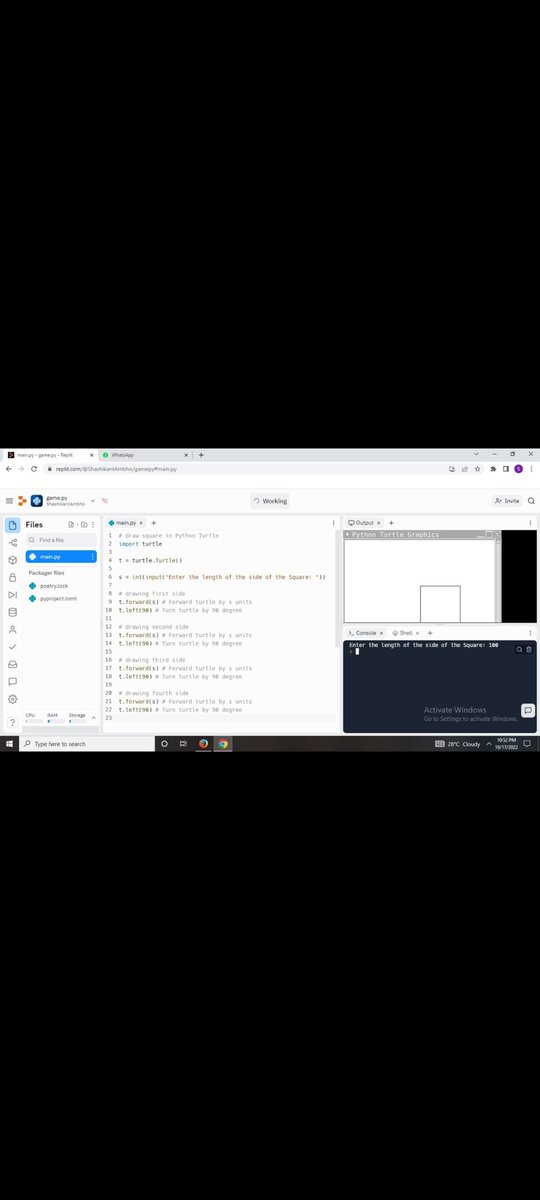Click the Replit logo in header

coord(21,501)
